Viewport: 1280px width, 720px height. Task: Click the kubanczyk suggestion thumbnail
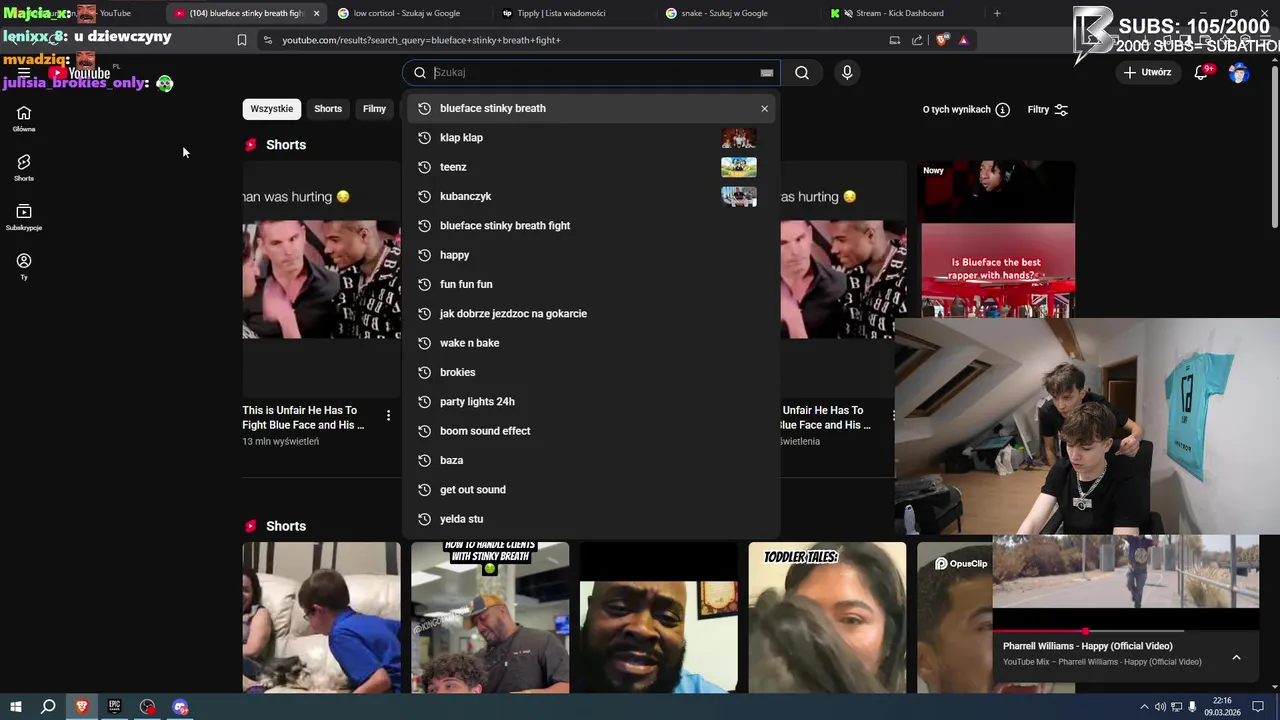[739, 196]
